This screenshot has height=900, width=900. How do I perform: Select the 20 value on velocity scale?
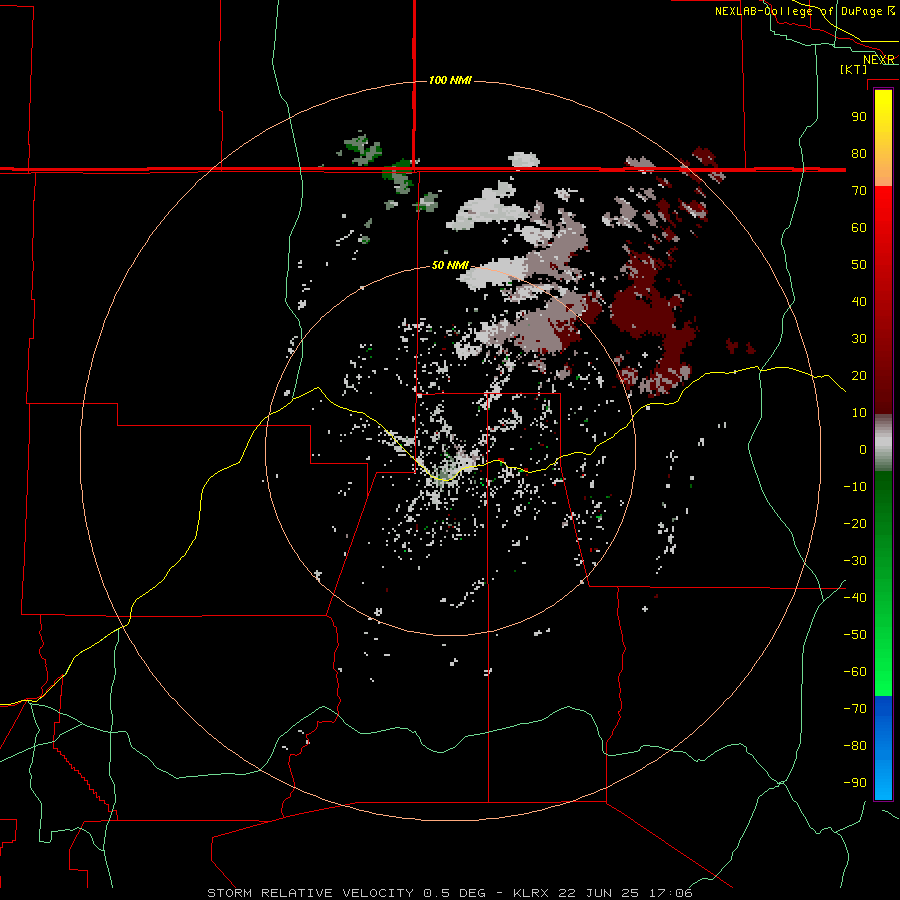click(859, 376)
